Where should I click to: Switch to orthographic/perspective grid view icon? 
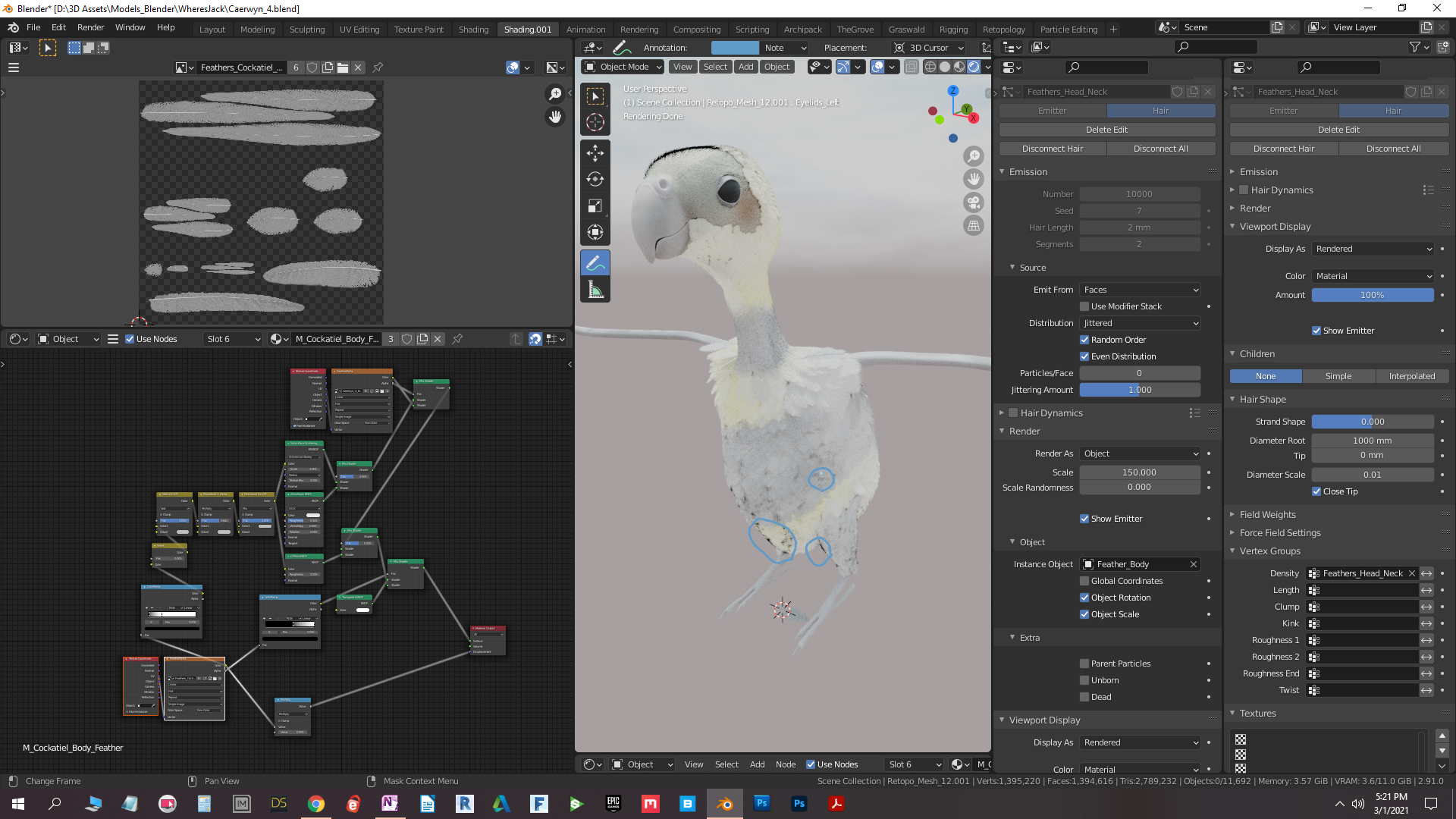(974, 226)
